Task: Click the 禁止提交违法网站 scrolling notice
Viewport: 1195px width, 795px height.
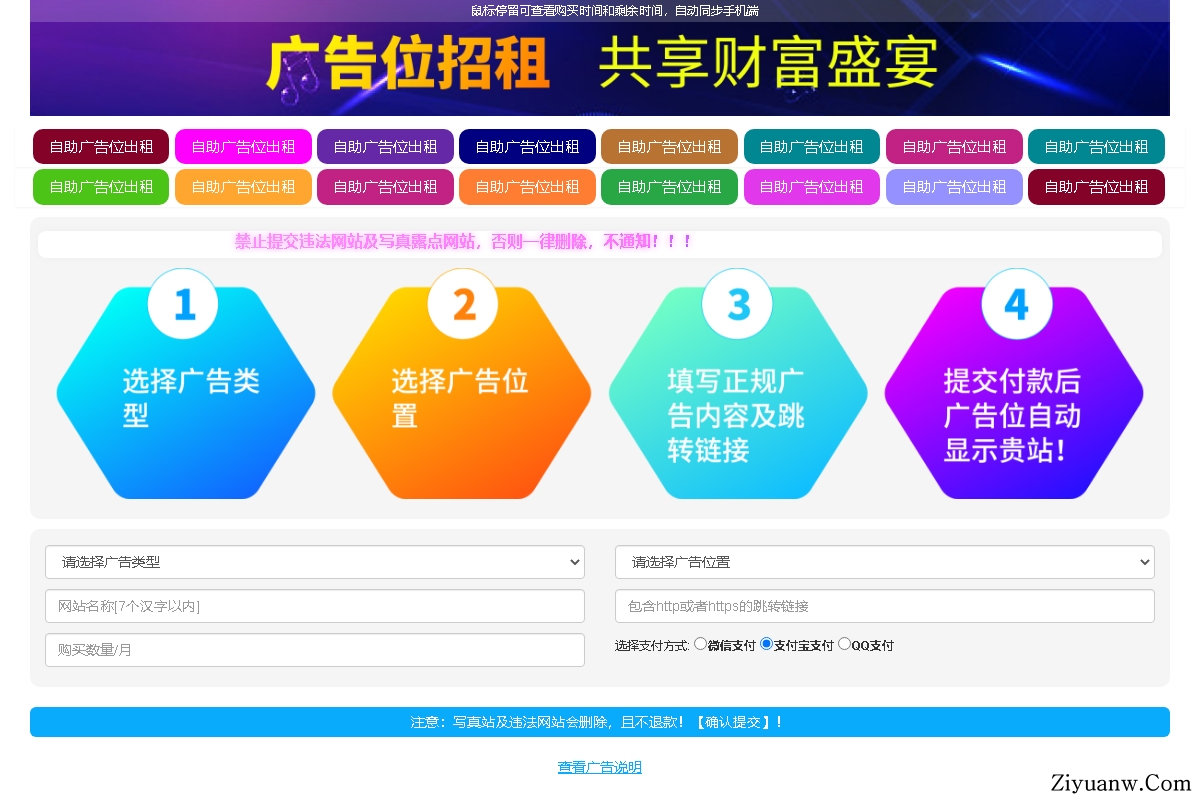Action: coord(463,242)
